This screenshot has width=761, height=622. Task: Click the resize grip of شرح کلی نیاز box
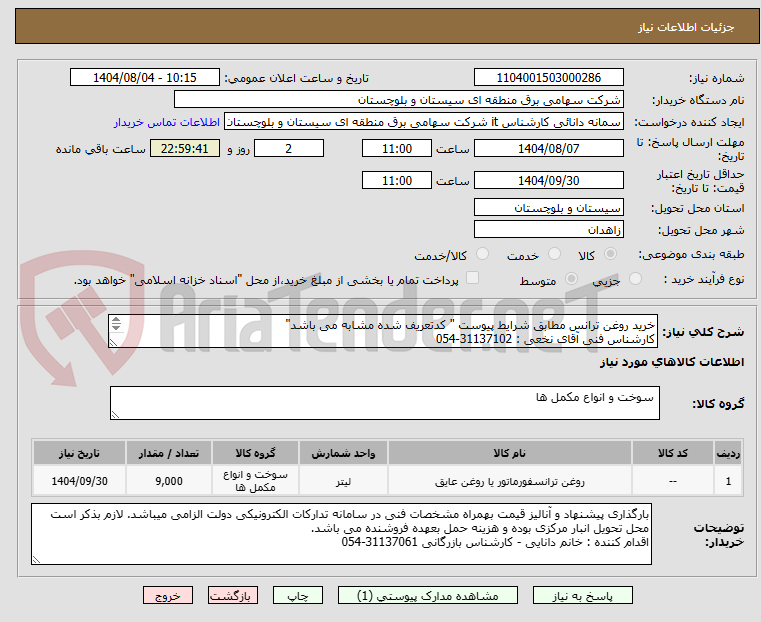click(114, 343)
